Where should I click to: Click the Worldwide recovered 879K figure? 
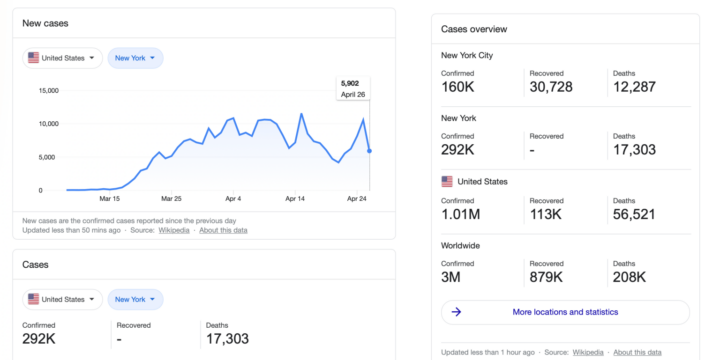(546, 277)
